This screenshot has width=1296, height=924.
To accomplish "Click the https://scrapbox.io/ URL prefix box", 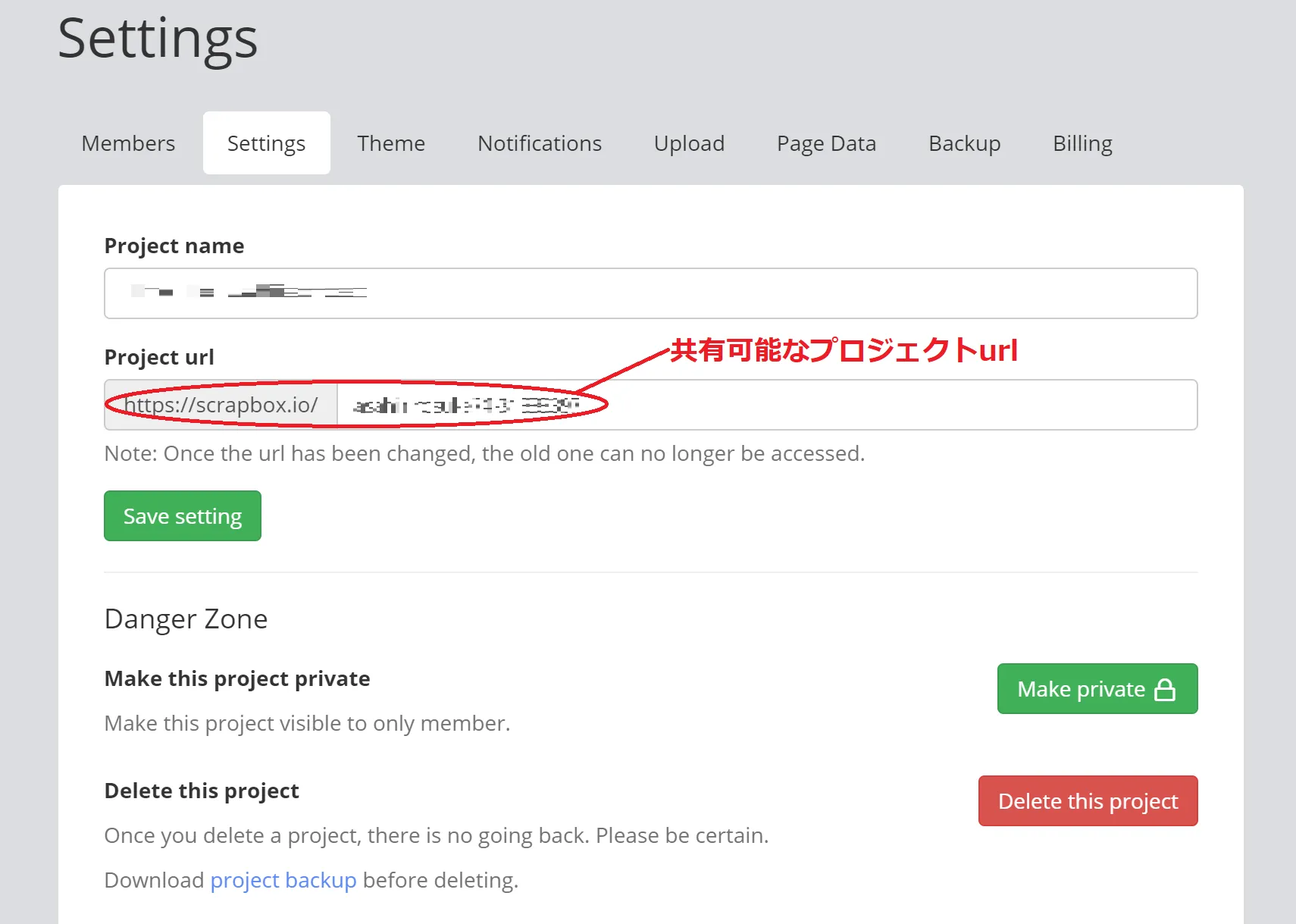I will [221, 405].
